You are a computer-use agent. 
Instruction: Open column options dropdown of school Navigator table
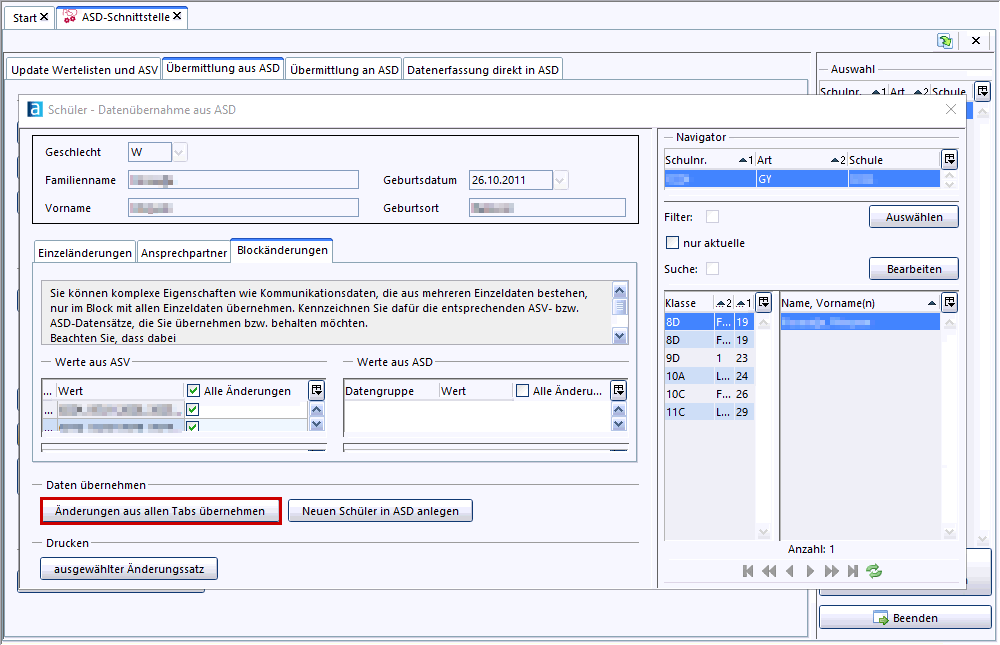click(x=949, y=159)
